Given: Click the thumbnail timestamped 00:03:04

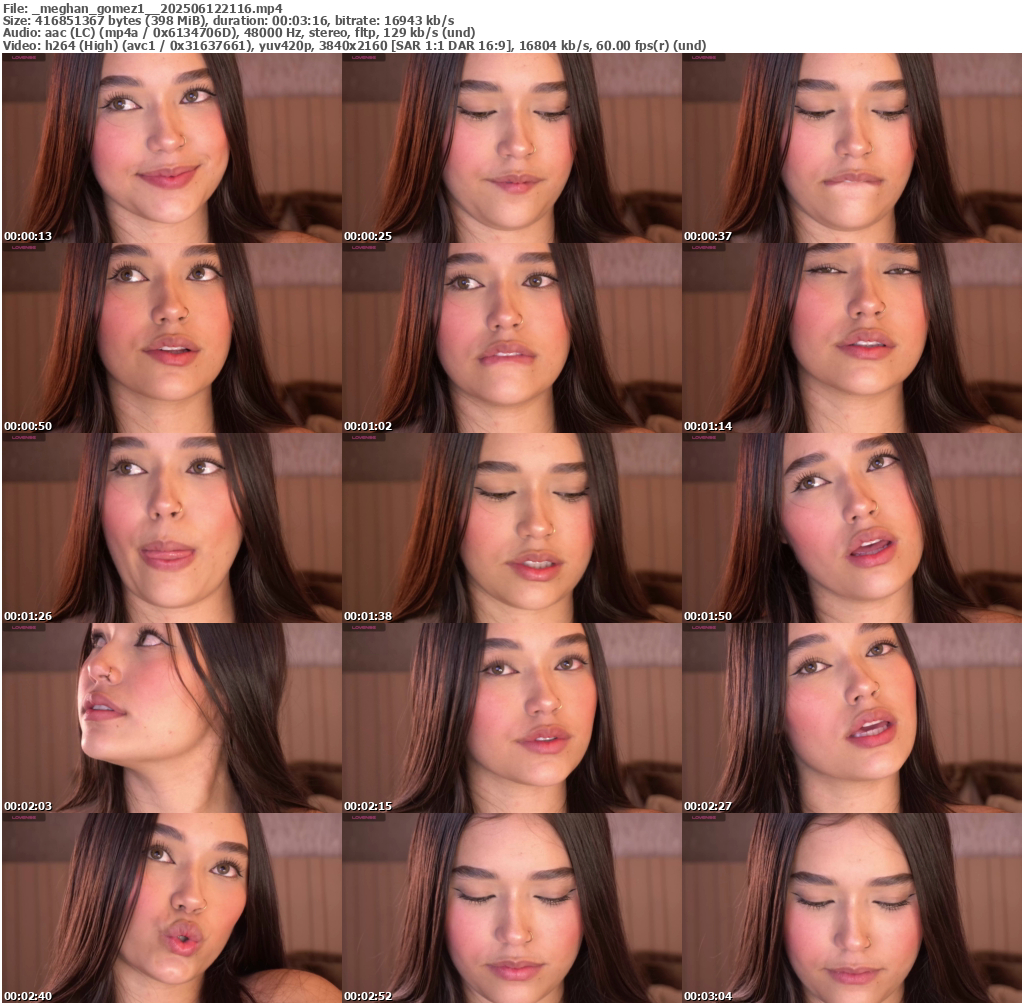Looking at the screenshot, I should (x=852, y=908).
